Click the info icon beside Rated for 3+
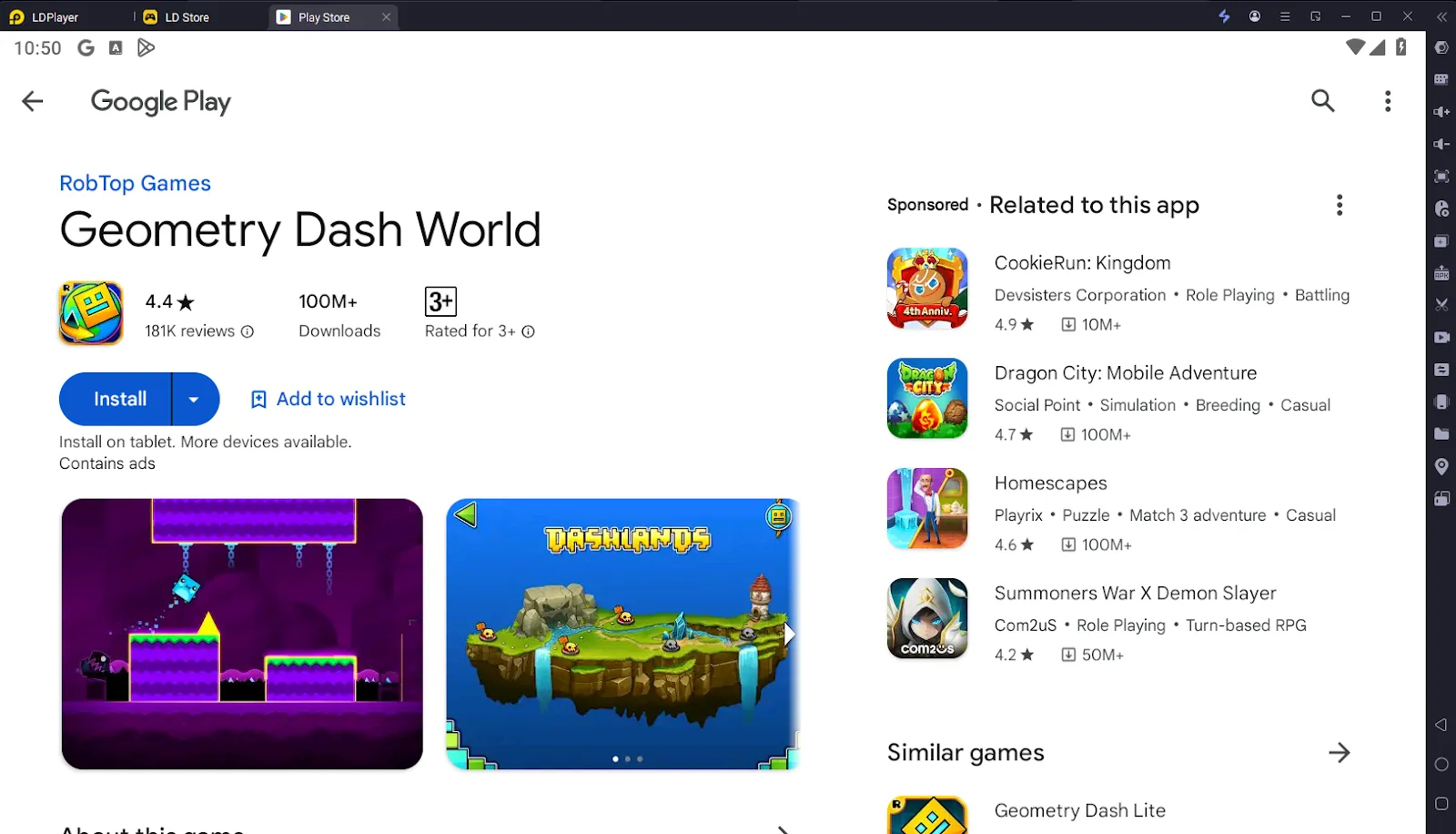Image resolution: width=1456 pixels, height=834 pixels. 528,332
